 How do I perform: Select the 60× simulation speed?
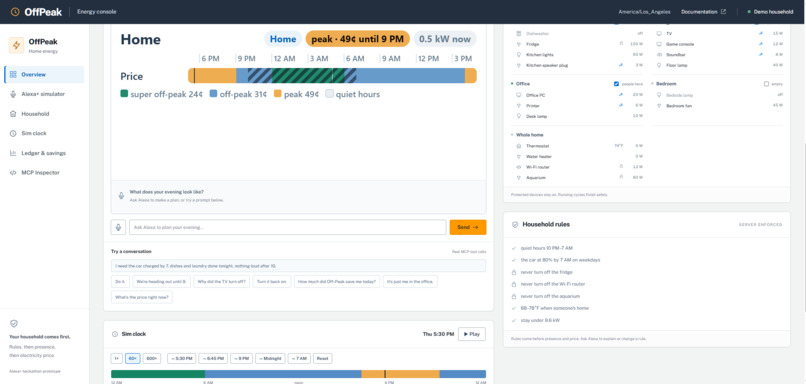[133, 358]
